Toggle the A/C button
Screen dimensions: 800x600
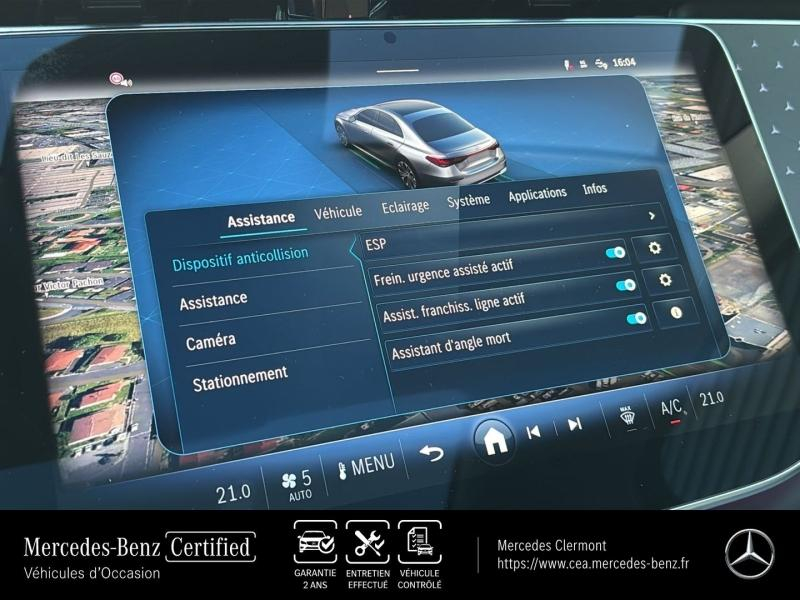670,407
